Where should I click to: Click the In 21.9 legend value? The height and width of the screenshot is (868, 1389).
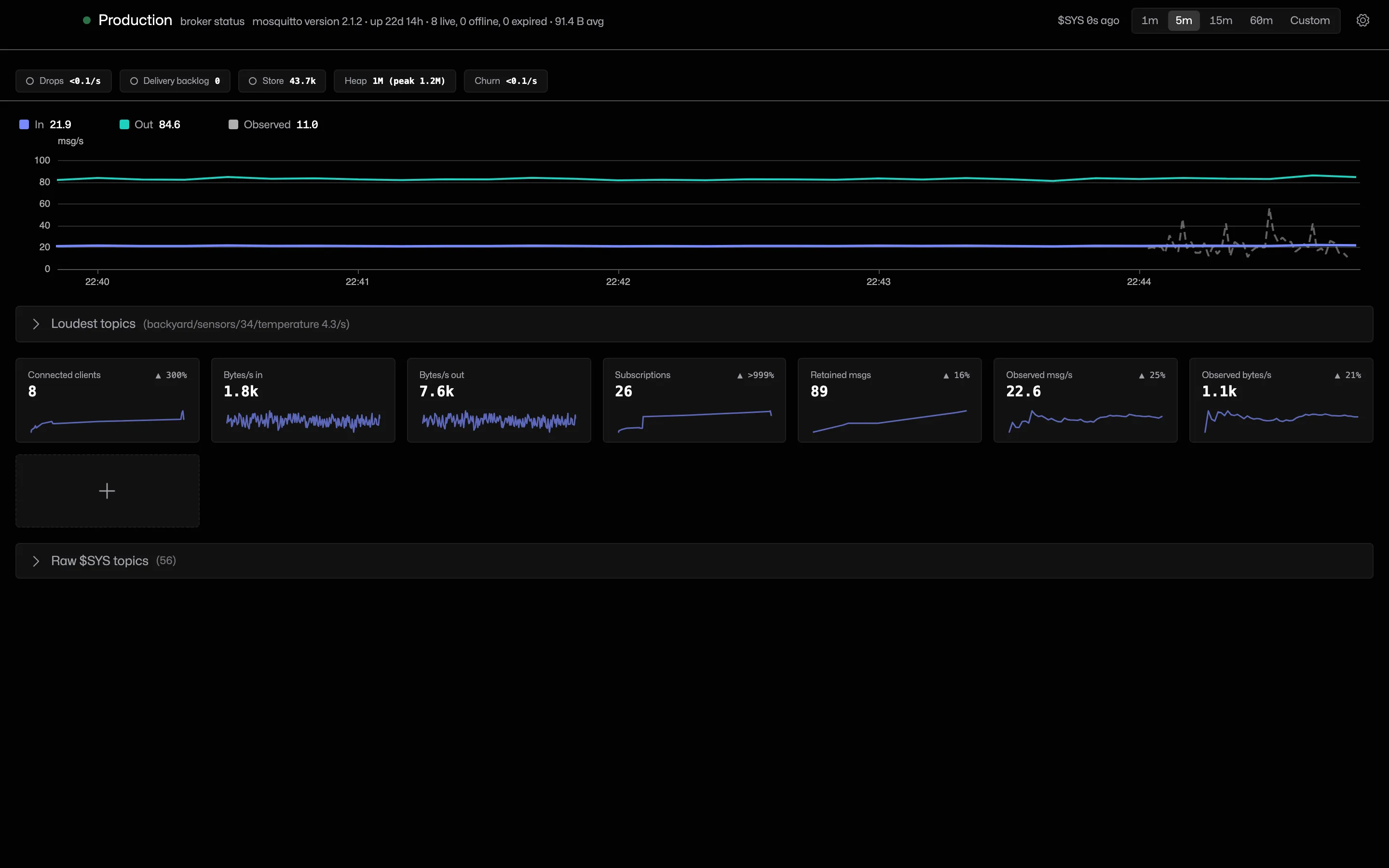coord(60,124)
